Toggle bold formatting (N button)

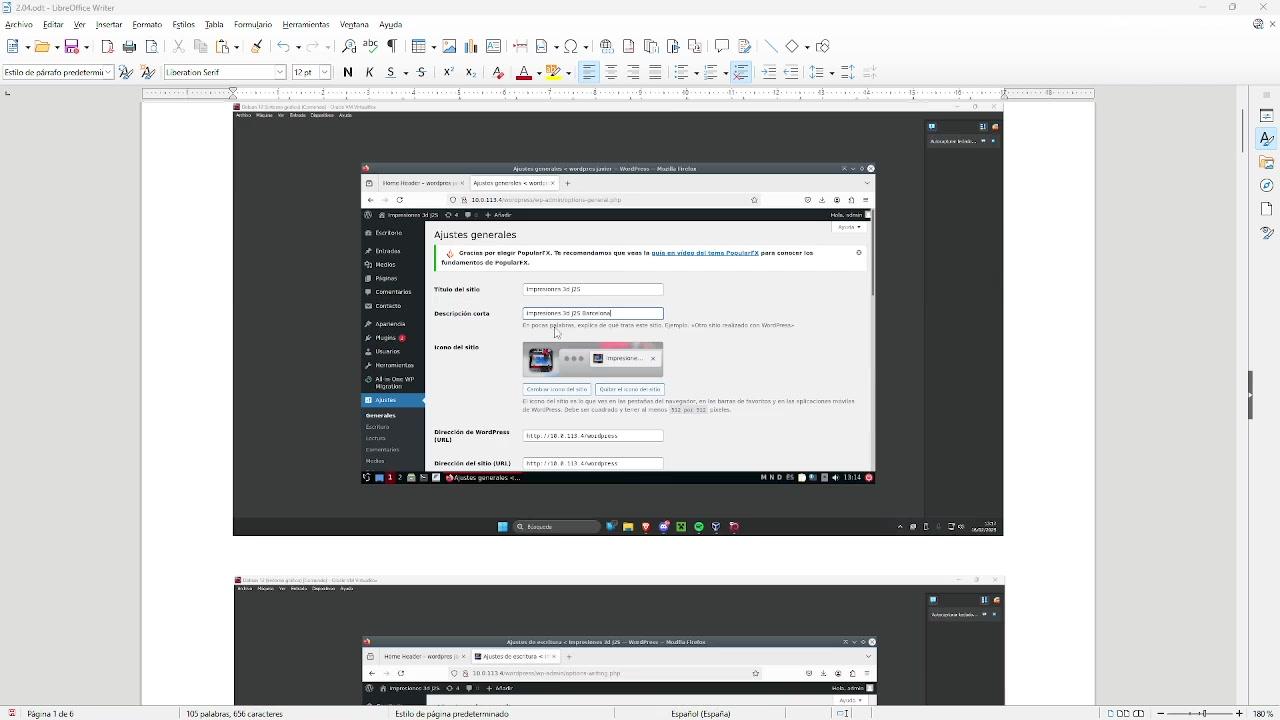point(348,73)
